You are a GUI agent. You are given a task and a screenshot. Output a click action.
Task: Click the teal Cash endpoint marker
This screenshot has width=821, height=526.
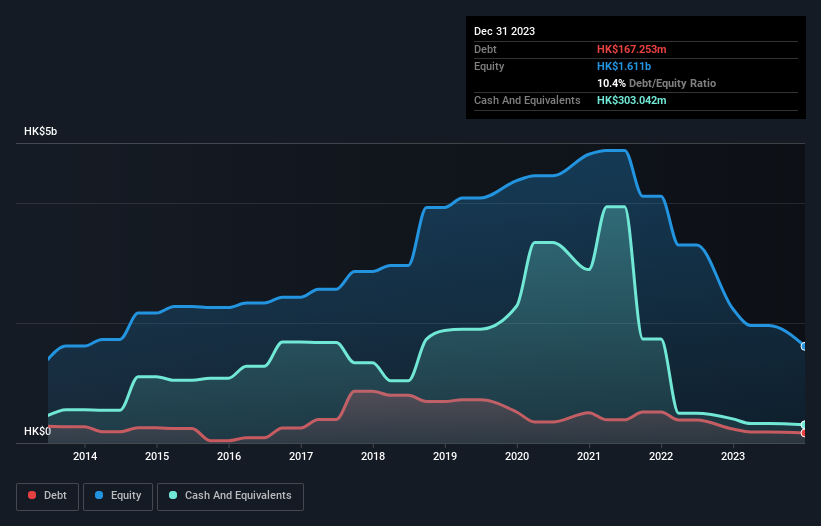(x=804, y=424)
